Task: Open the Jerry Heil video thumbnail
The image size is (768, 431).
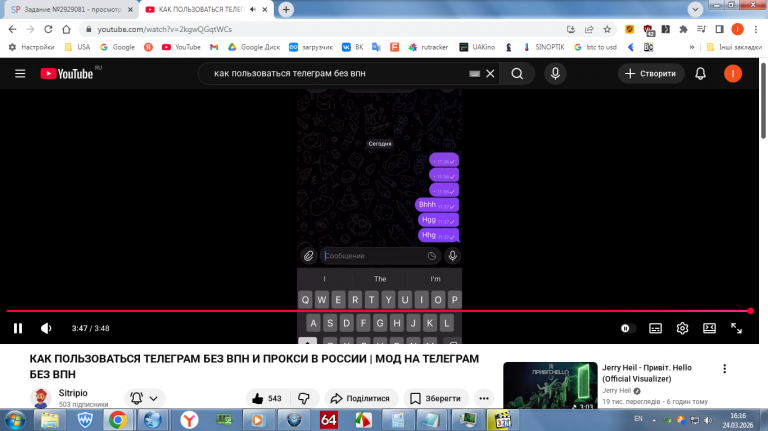Action: 550,385
